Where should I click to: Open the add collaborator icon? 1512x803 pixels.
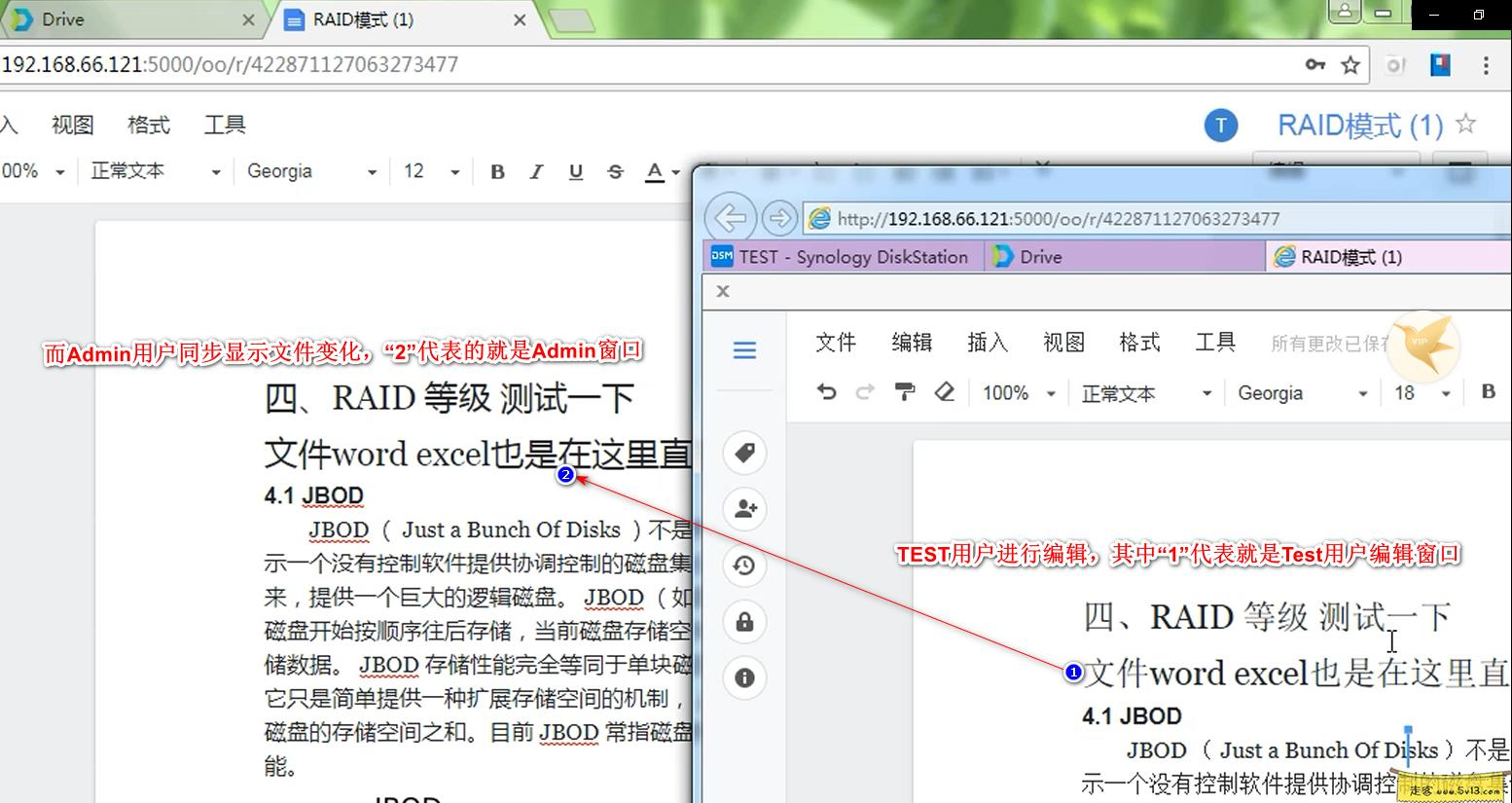(744, 509)
